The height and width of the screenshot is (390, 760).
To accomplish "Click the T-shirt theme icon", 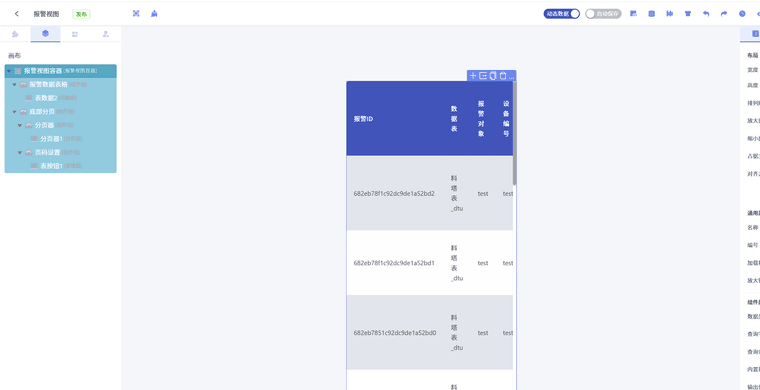I will (687, 14).
